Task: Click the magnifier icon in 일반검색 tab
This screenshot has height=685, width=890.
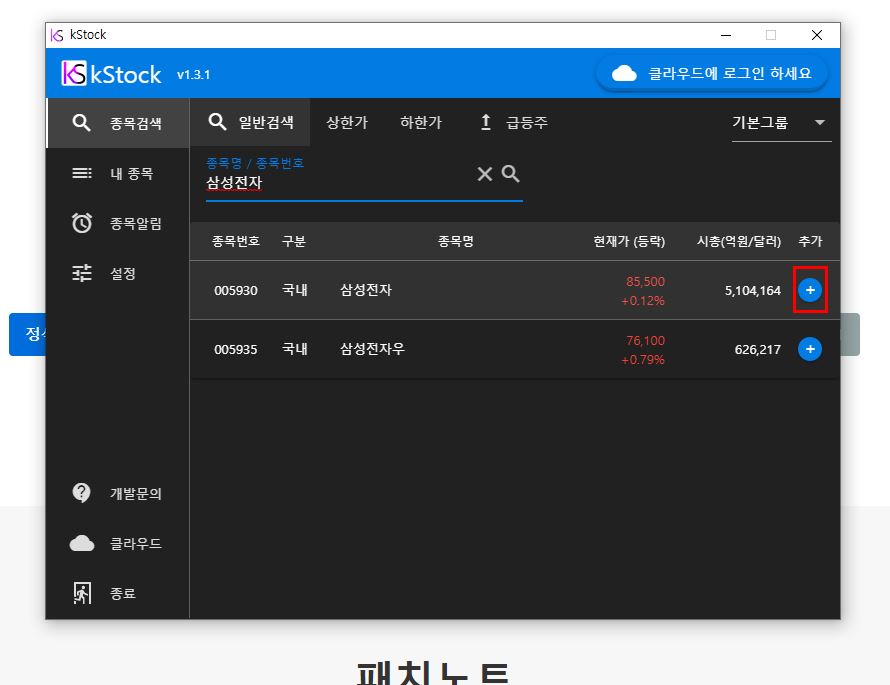Action: pos(217,121)
